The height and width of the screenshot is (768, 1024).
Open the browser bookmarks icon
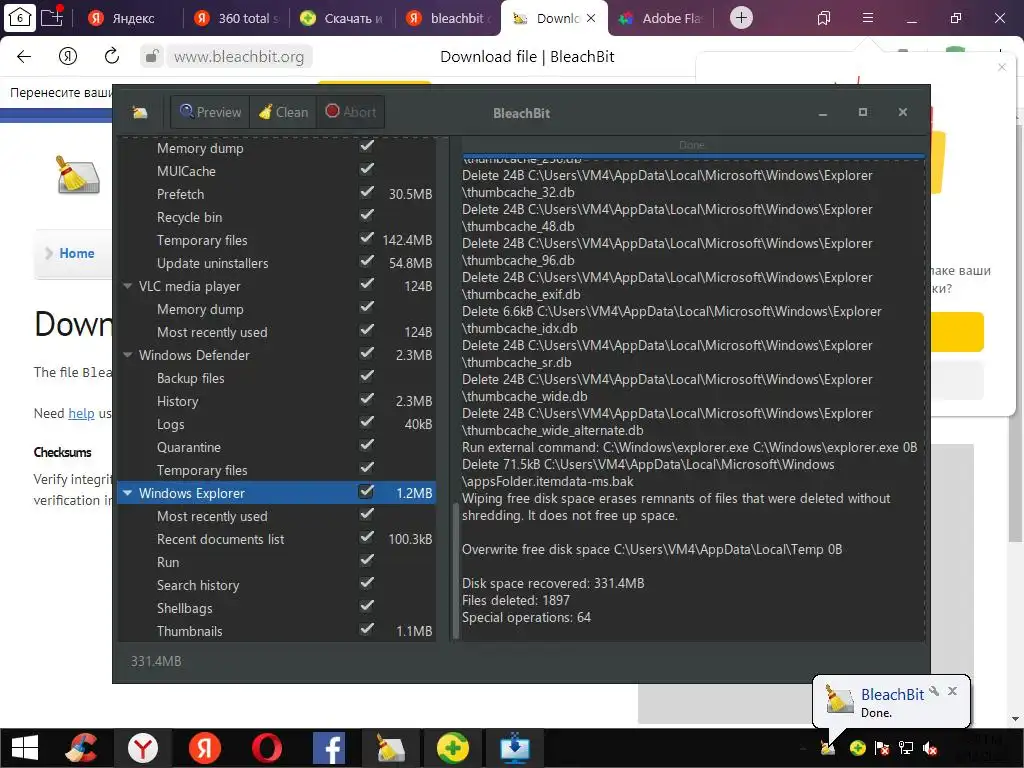pos(824,18)
